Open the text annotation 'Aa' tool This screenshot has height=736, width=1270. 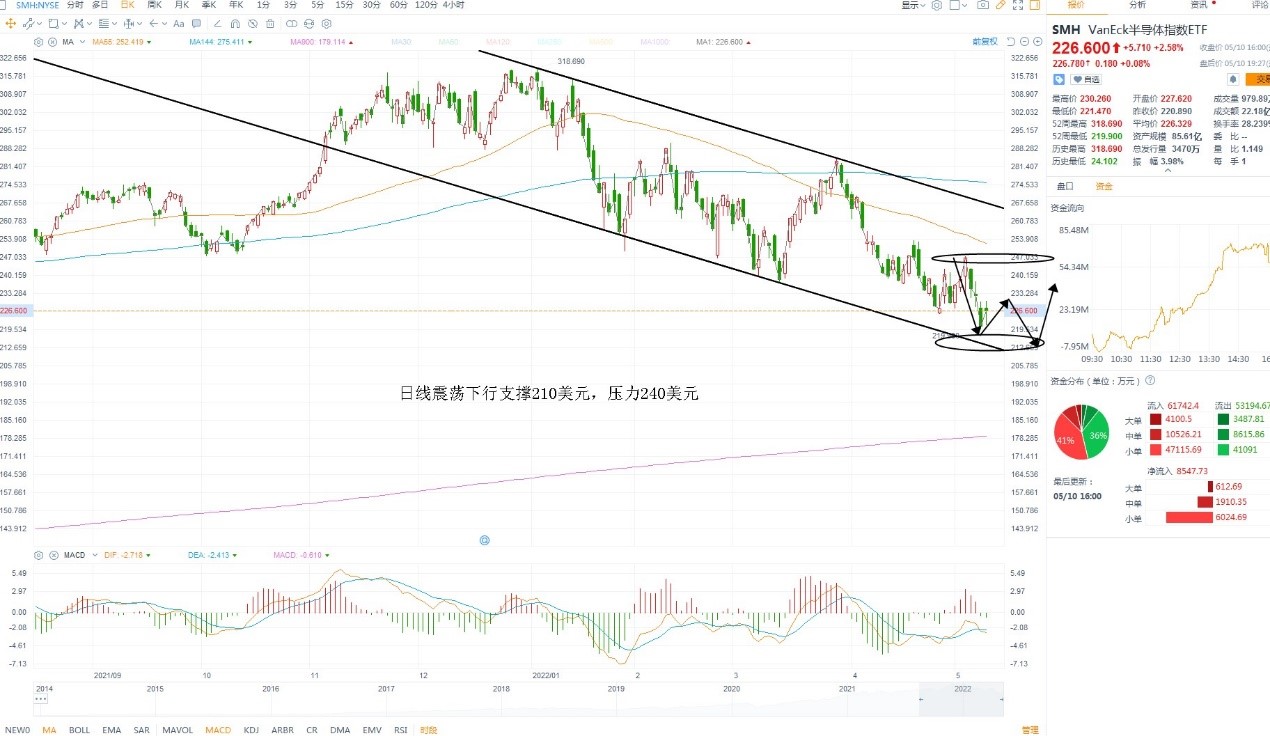[179, 23]
